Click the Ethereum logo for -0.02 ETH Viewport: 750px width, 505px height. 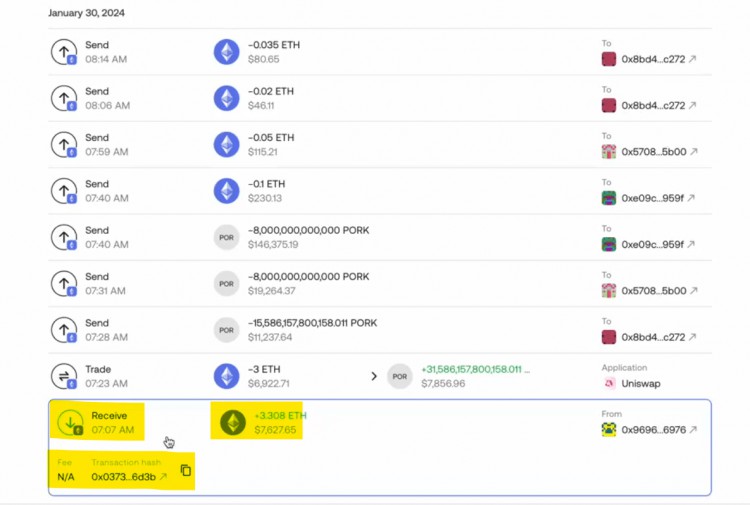click(x=226, y=98)
